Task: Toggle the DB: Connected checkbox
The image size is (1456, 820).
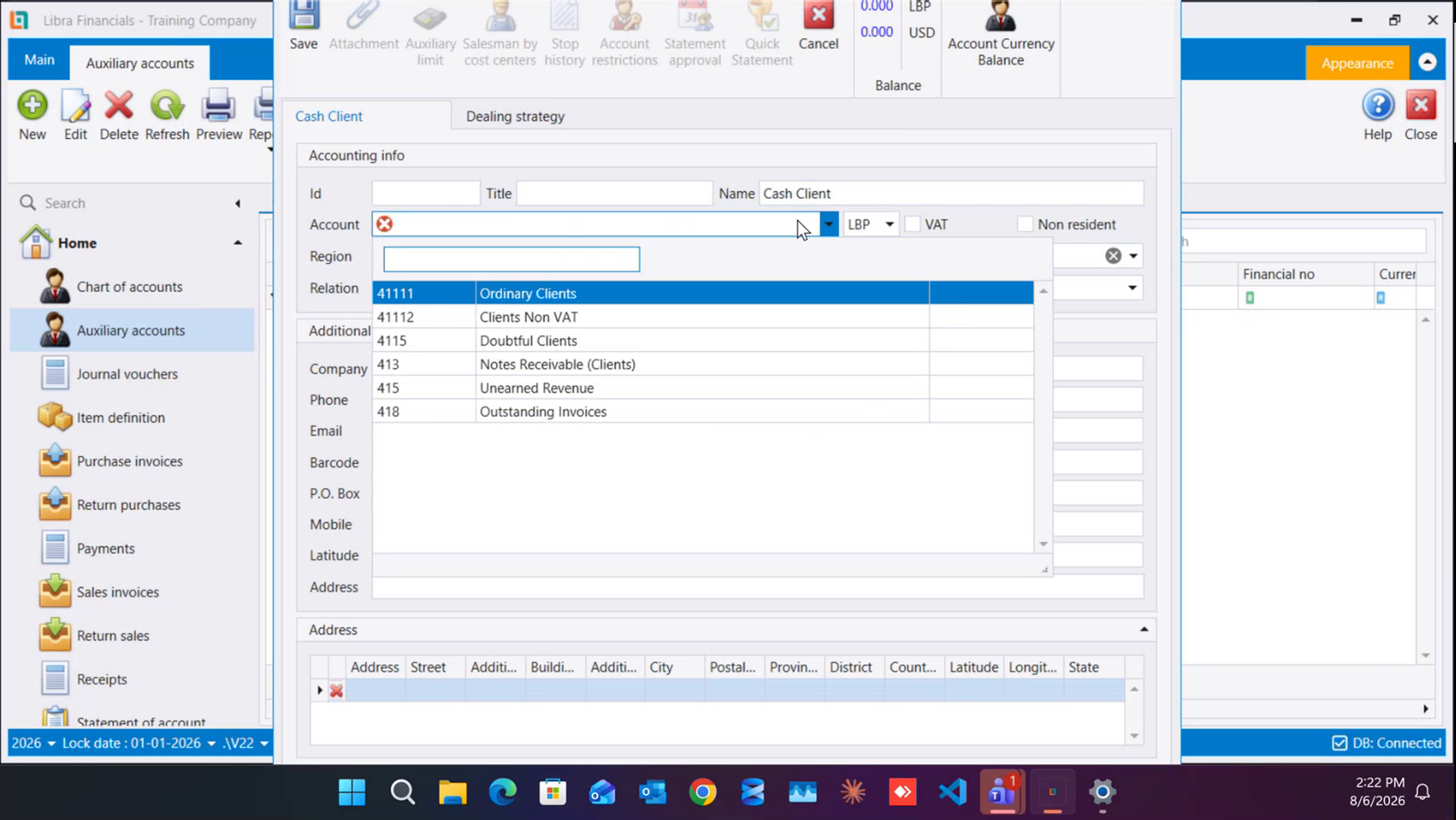Action: 1340,743
